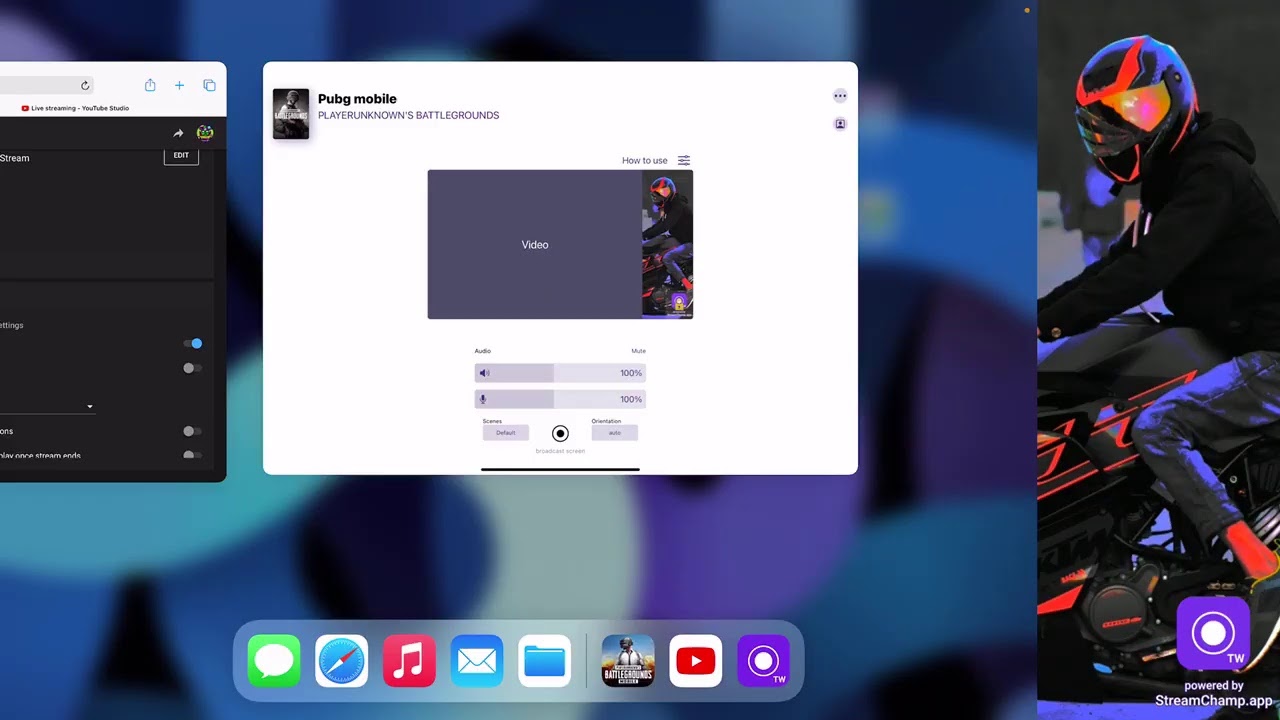Start broadcast with the record button
The image size is (1280, 720).
click(560, 433)
